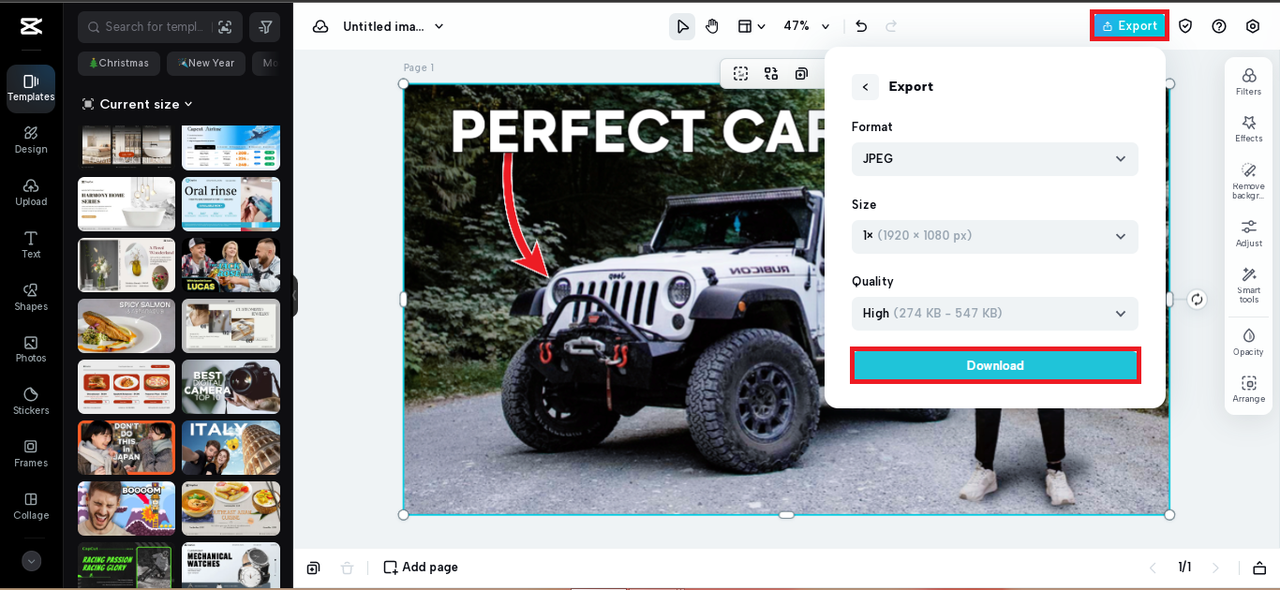Expand more sidebar items with down chevron
The height and width of the screenshot is (590, 1280).
coord(31,561)
